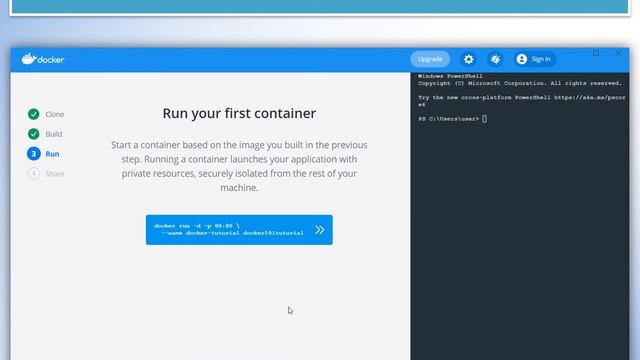Click the step 3 Run circle
This screenshot has height=360, width=640.
[33, 154]
